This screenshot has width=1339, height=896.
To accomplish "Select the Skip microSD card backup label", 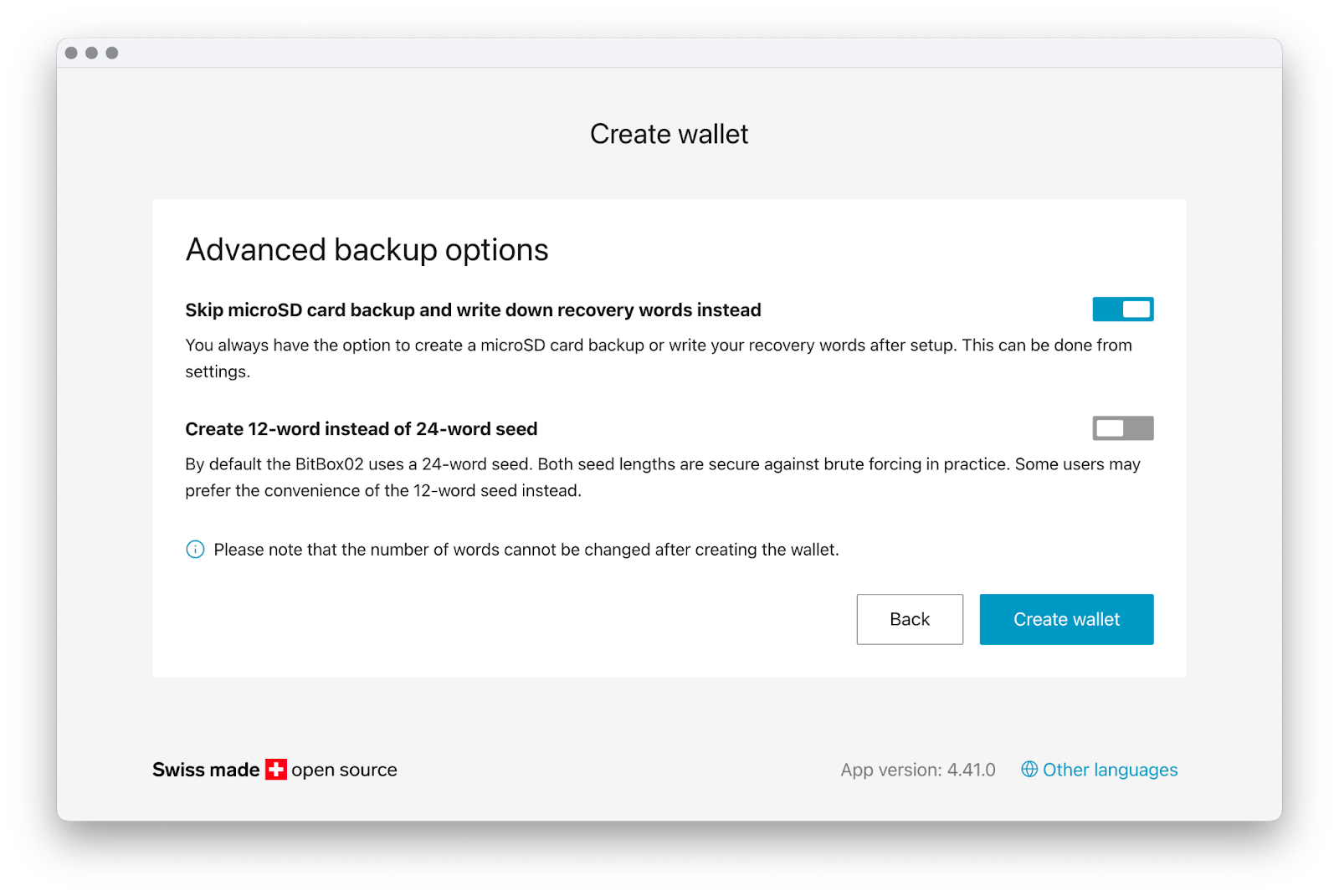I will pyautogui.click(x=473, y=310).
